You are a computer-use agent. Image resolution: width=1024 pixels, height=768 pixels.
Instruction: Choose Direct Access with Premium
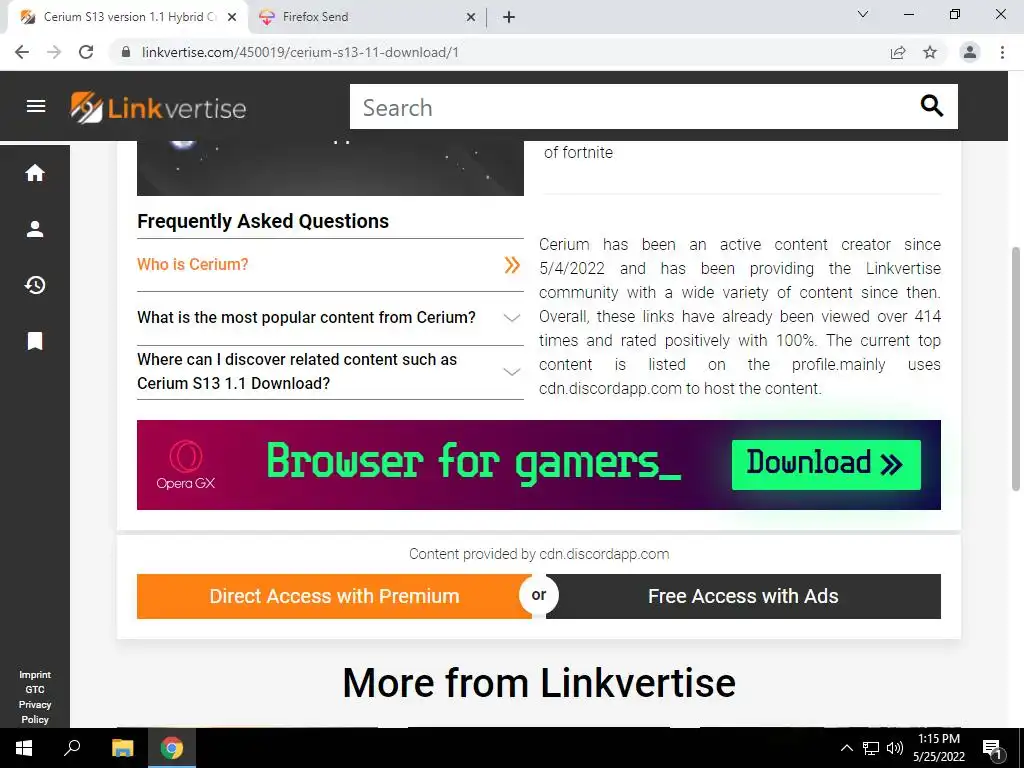tap(334, 596)
